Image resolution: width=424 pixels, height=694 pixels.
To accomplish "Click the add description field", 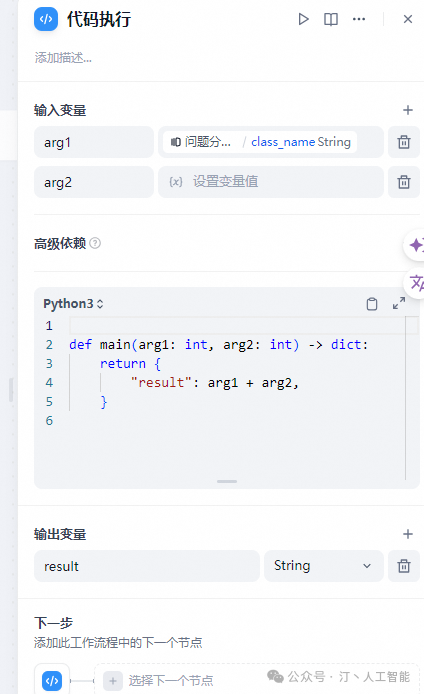I will coord(63,58).
